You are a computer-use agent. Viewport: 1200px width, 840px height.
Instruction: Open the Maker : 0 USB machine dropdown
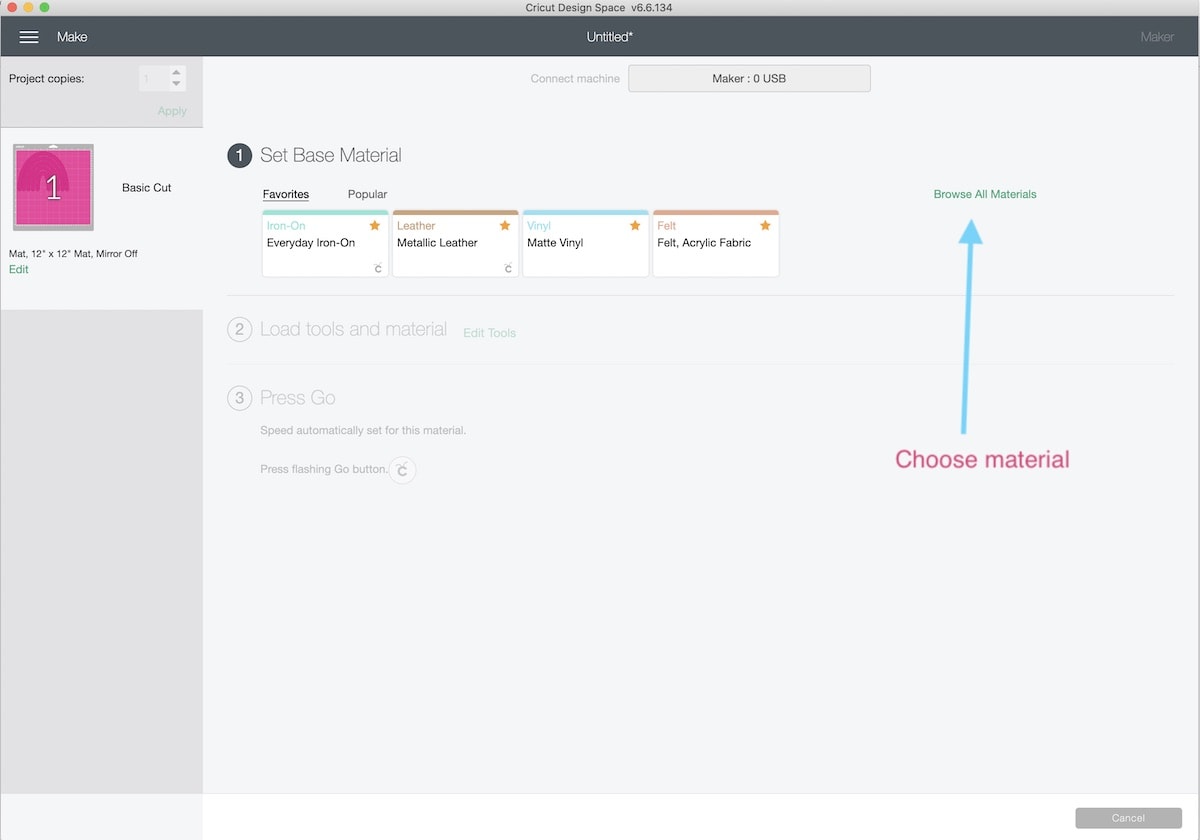click(x=749, y=79)
